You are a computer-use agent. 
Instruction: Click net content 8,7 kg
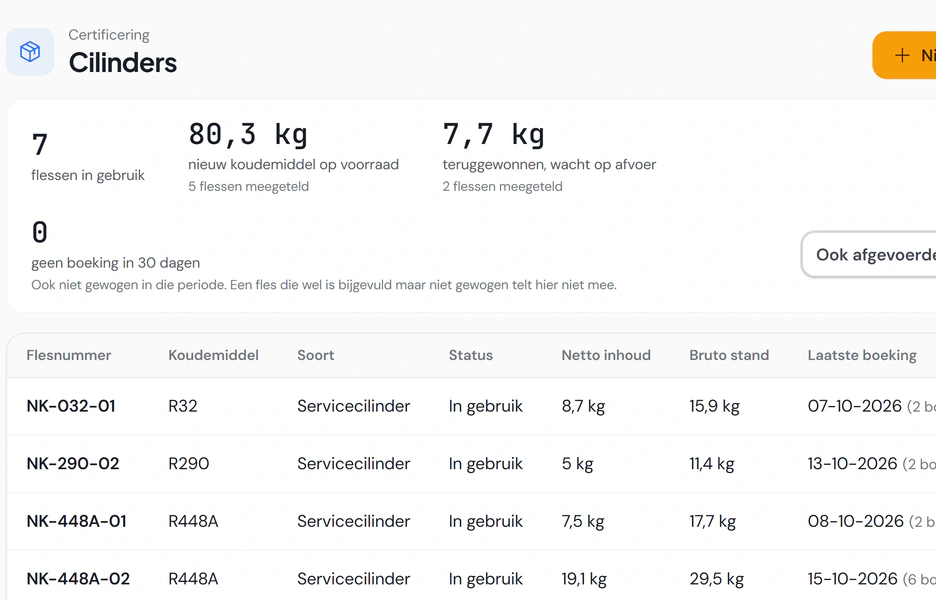pyautogui.click(x=583, y=407)
